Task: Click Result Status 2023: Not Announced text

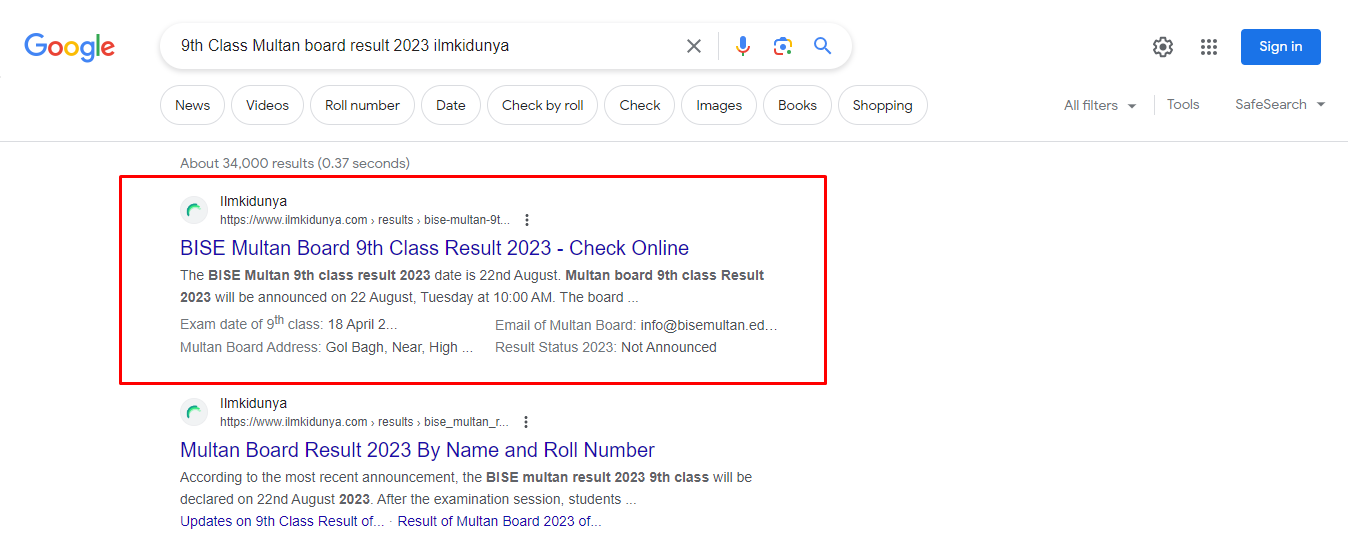Action: 606,347
